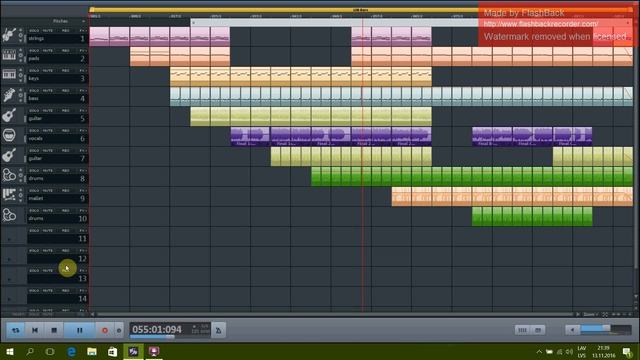Mute the keys track
The height and width of the screenshot is (360, 640).
coord(48,71)
